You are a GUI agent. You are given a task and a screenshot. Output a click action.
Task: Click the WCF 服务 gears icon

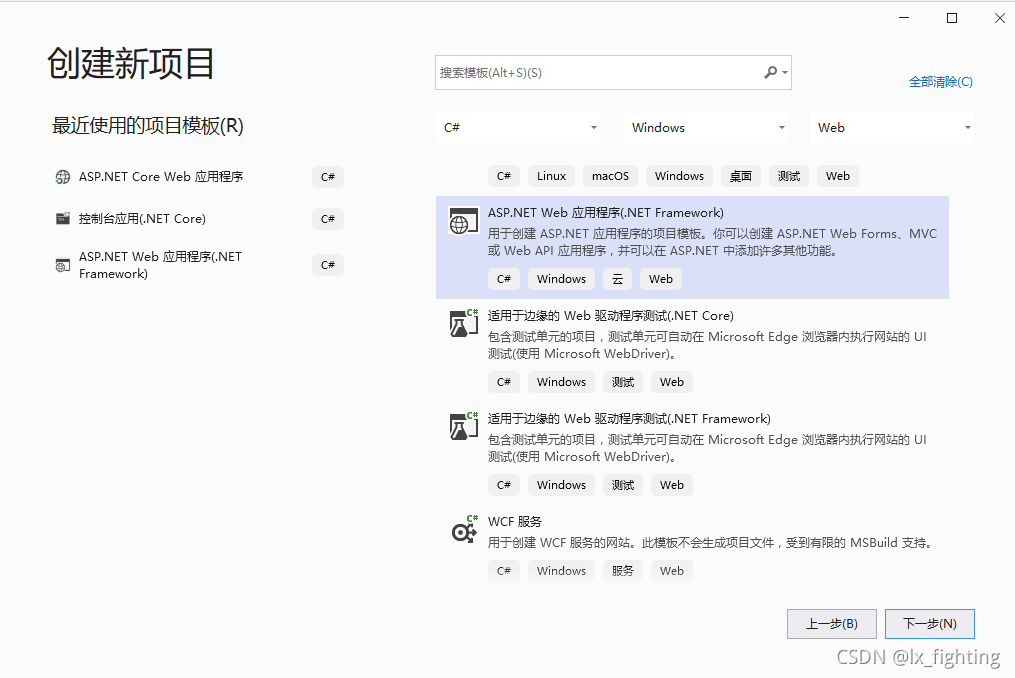[x=463, y=530]
